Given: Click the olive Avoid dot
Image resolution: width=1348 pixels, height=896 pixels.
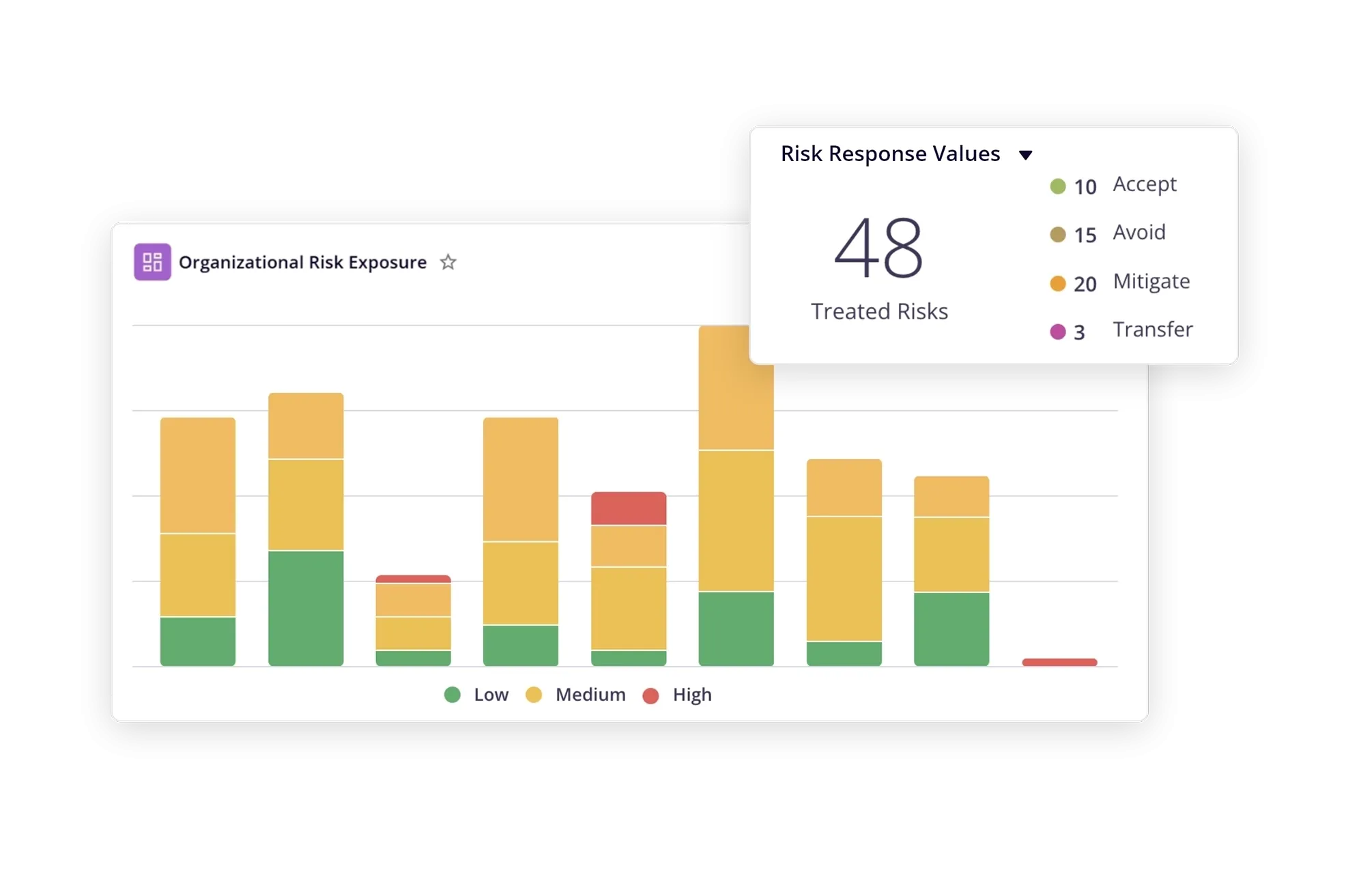Looking at the screenshot, I should pyautogui.click(x=1057, y=235).
